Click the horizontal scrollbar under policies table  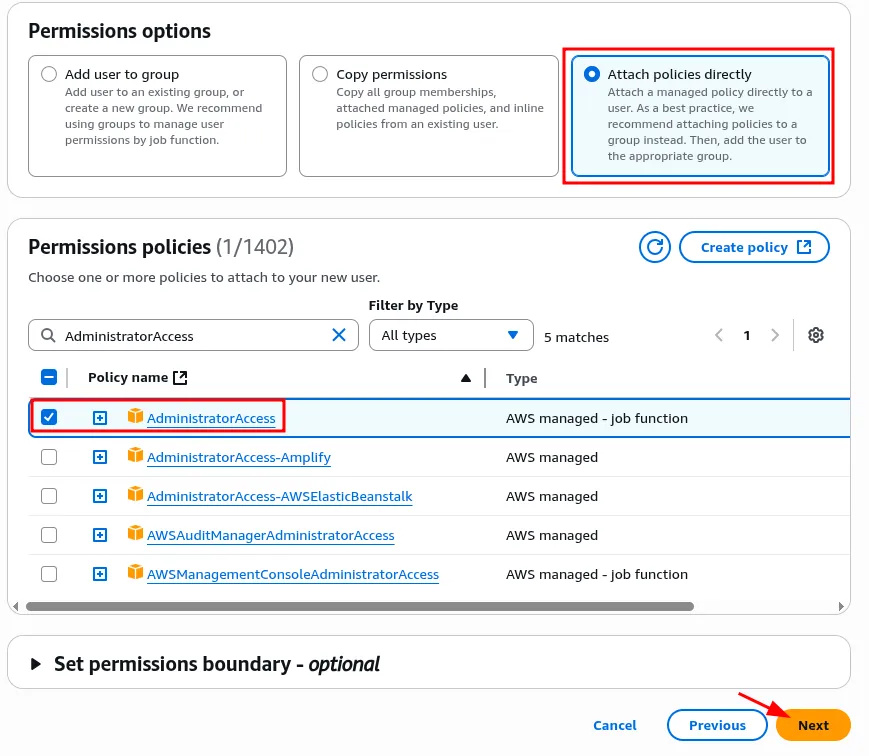(x=360, y=606)
